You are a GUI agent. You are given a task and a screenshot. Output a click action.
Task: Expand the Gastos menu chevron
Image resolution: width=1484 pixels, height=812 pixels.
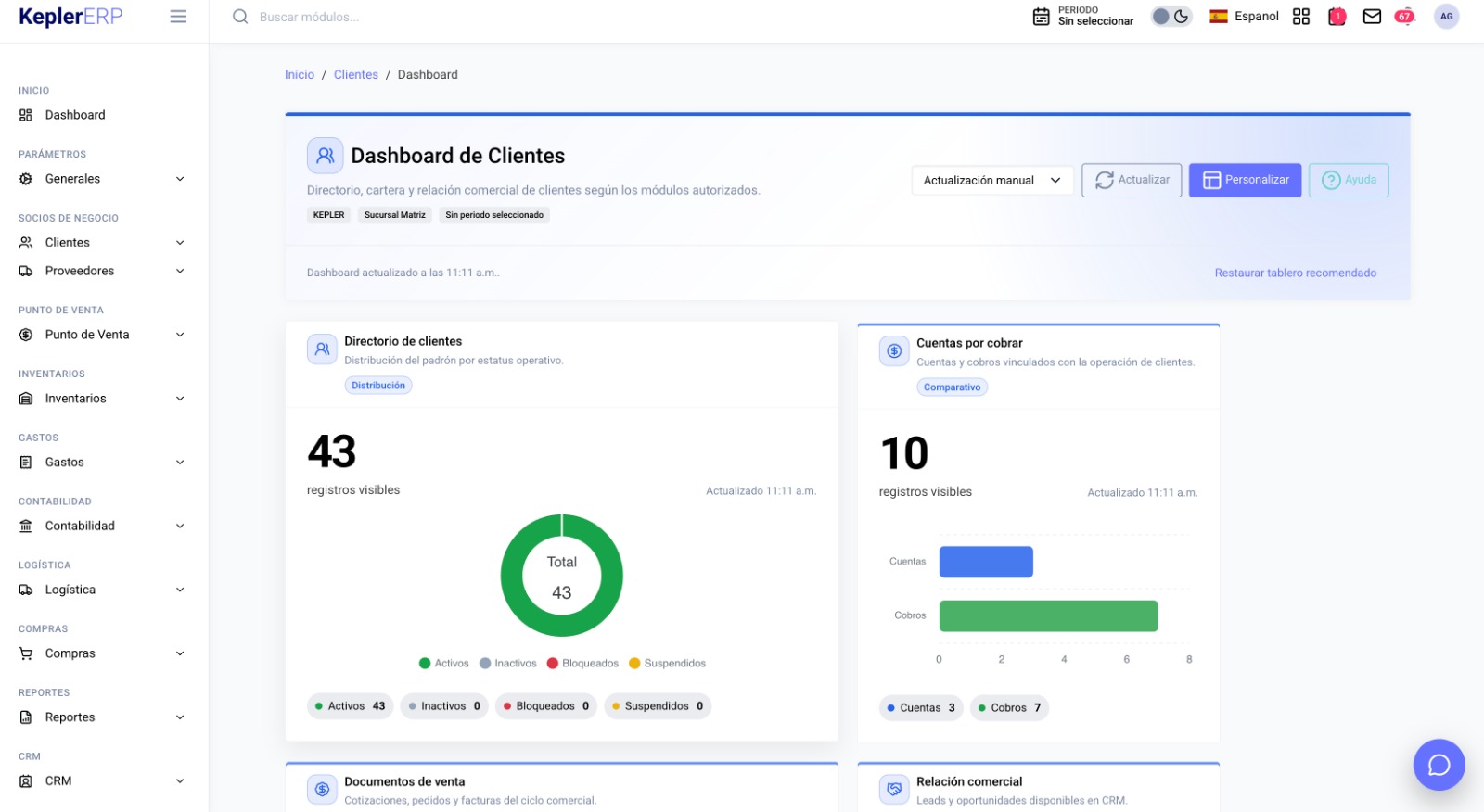click(180, 463)
